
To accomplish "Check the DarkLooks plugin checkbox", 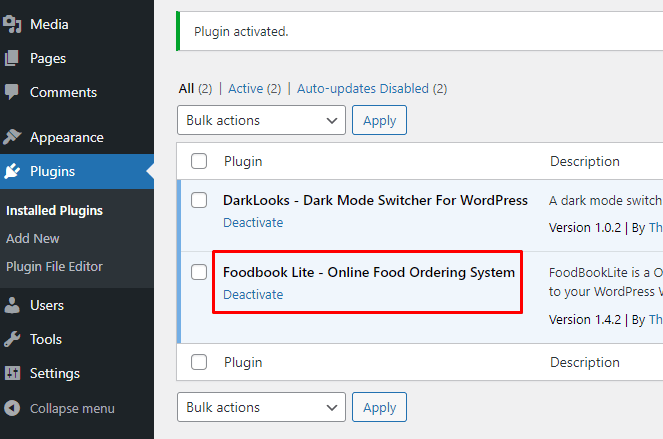I will point(199,200).
